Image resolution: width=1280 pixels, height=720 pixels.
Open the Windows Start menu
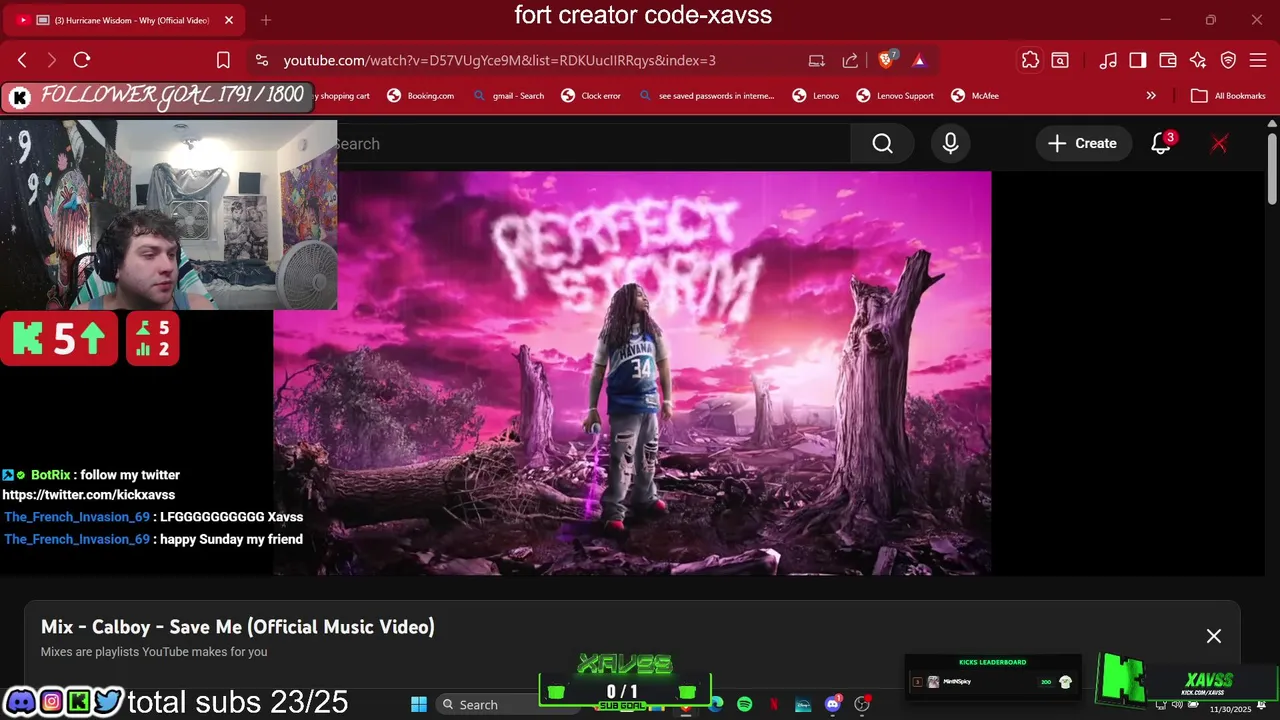point(419,704)
